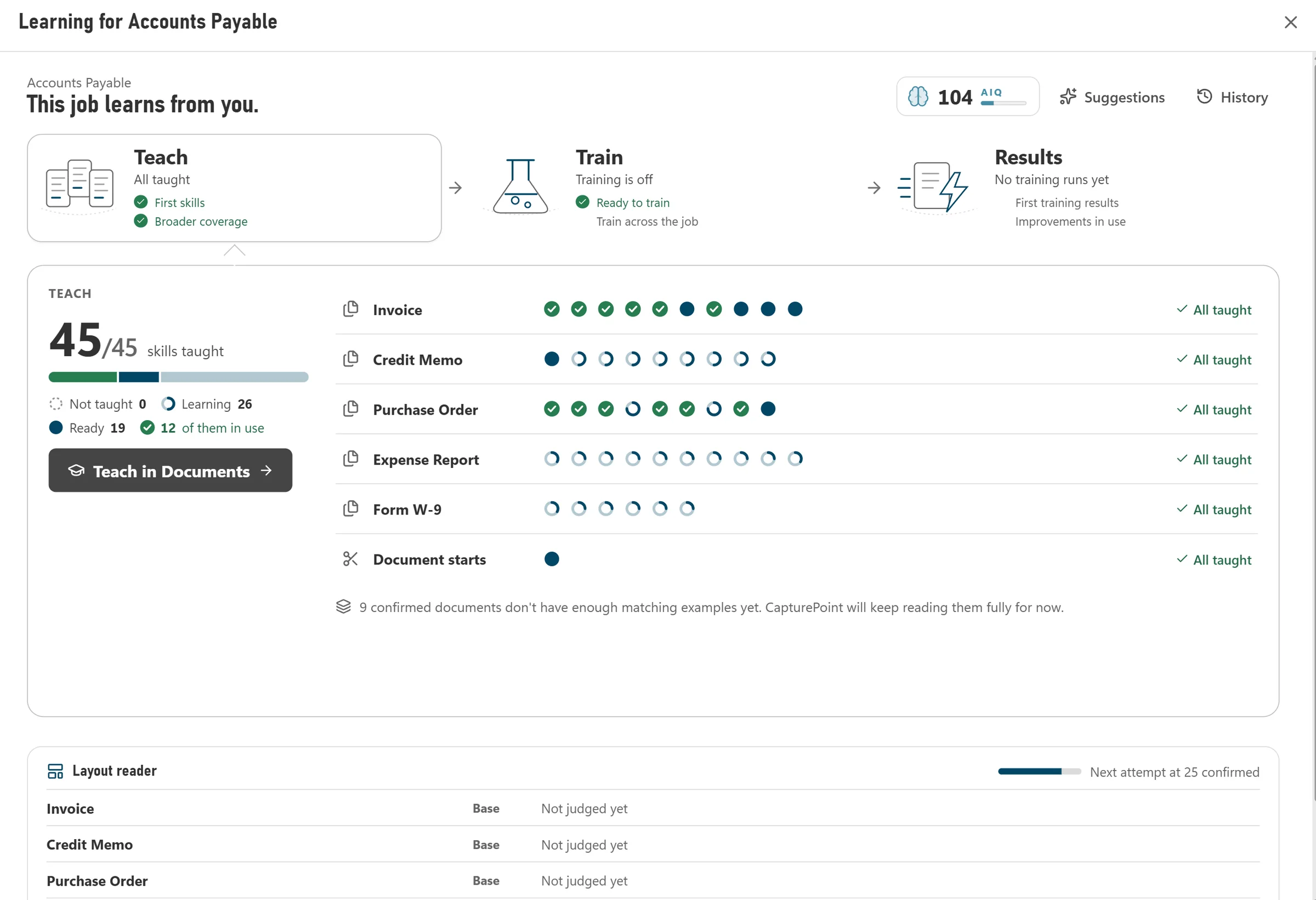Click Credit Memo row in Layout reader
The height and width of the screenshot is (900, 1316).
(x=653, y=845)
